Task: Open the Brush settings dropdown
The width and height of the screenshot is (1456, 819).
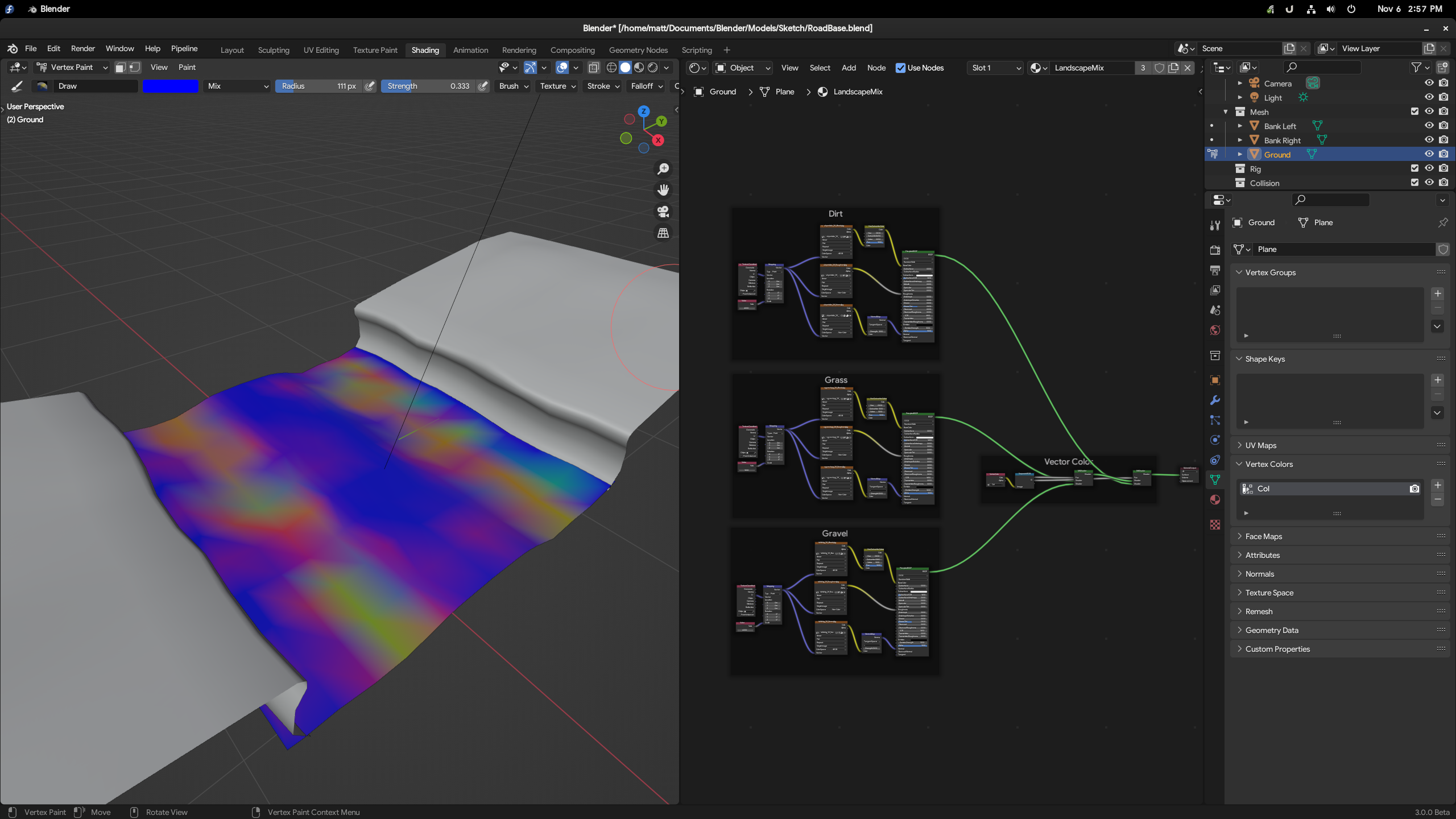Action: (x=514, y=86)
